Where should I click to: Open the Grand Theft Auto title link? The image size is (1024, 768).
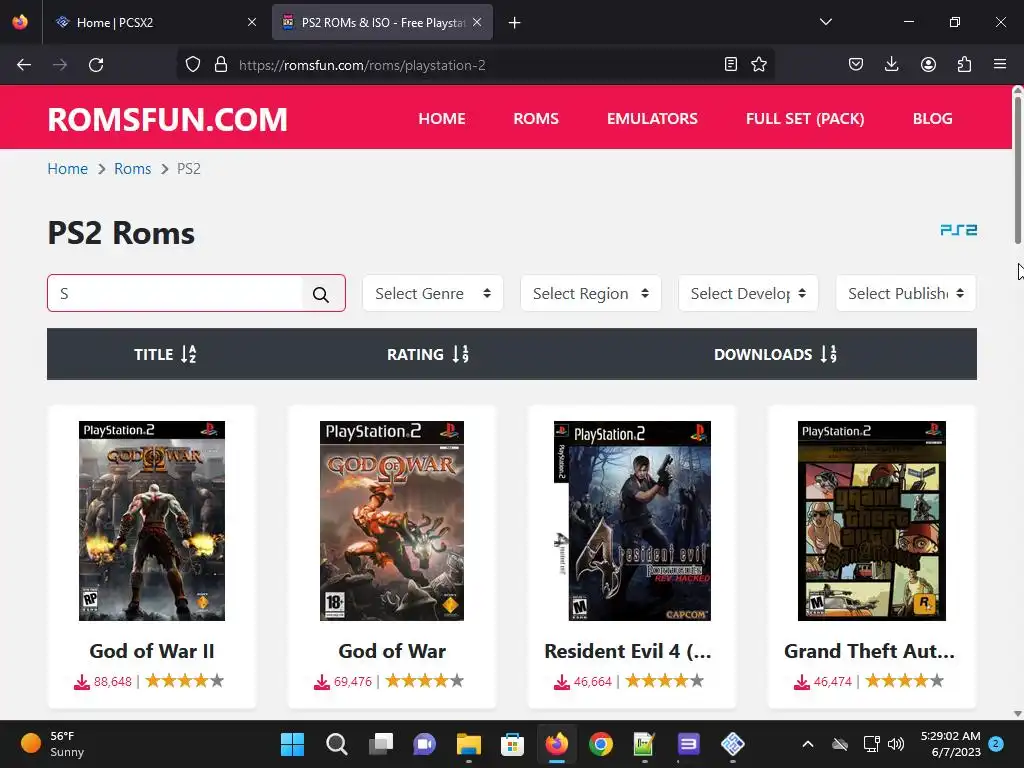pyautogui.click(x=869, y=650)
